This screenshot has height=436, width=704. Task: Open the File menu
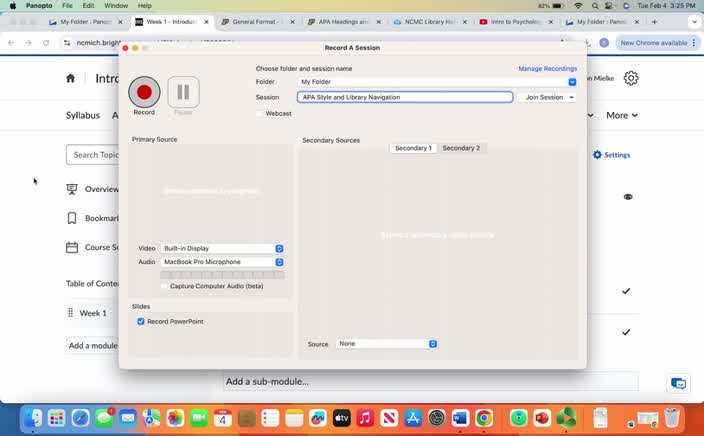67,6
